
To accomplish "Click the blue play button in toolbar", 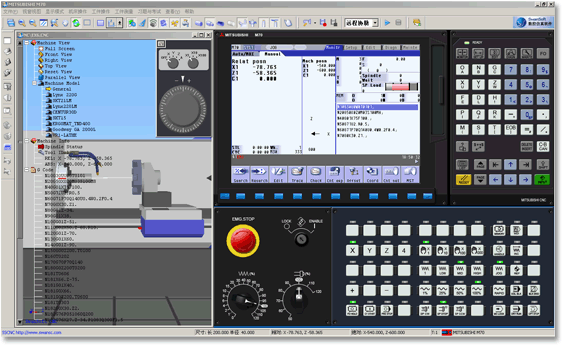I will pyautogui.click(x=387, y=23).
